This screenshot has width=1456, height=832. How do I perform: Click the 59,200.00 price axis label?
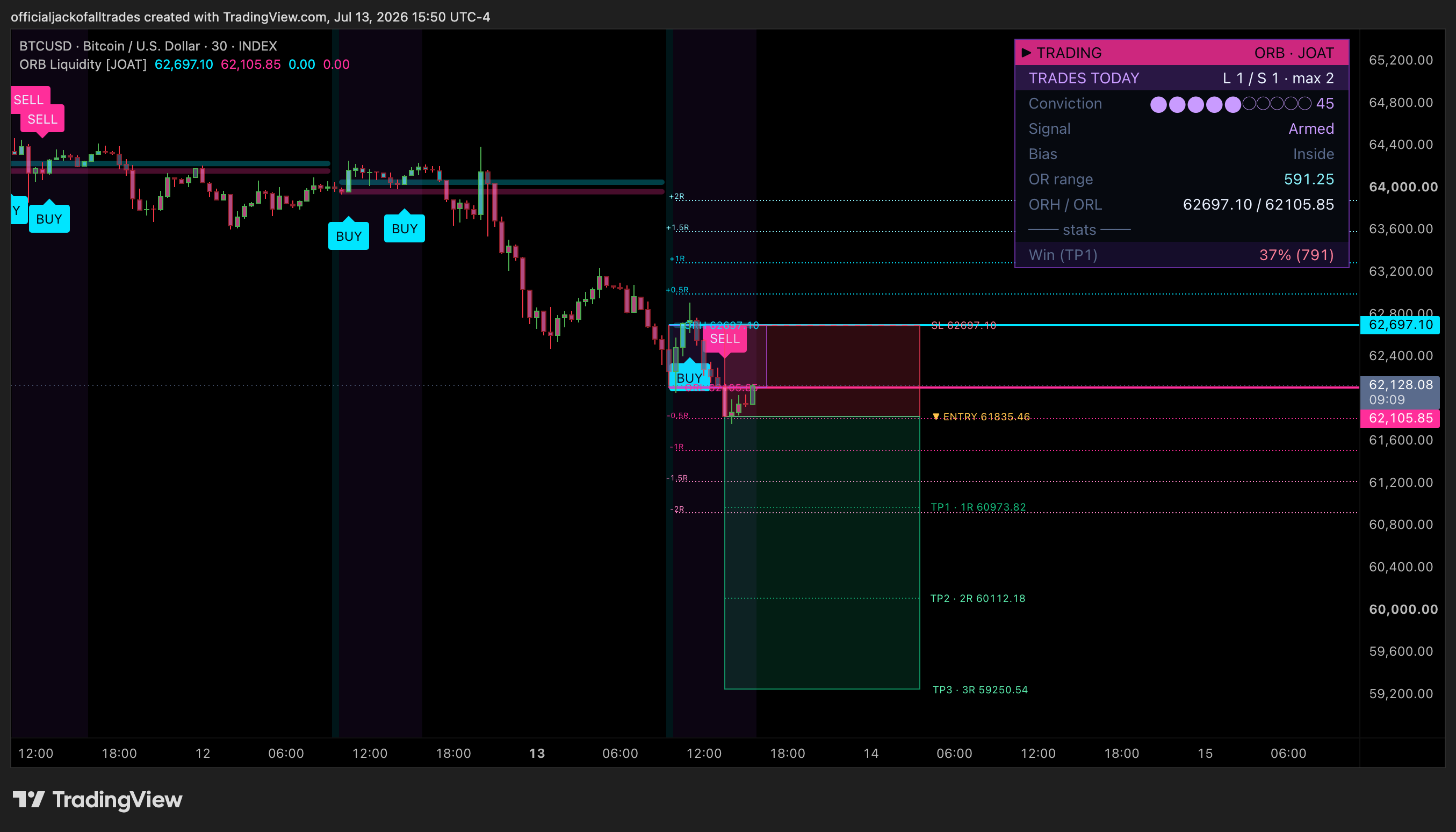pos(1401,694)
